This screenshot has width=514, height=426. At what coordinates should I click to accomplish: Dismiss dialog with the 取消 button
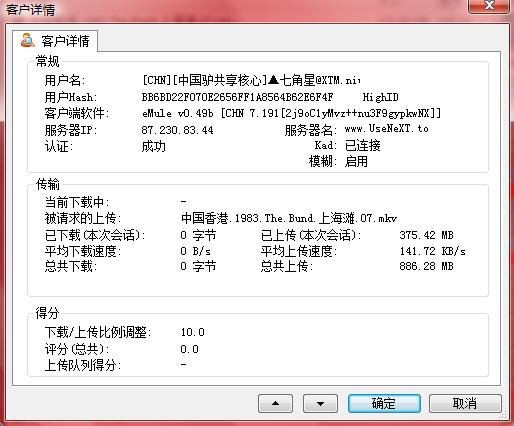(x=465, y=404)
